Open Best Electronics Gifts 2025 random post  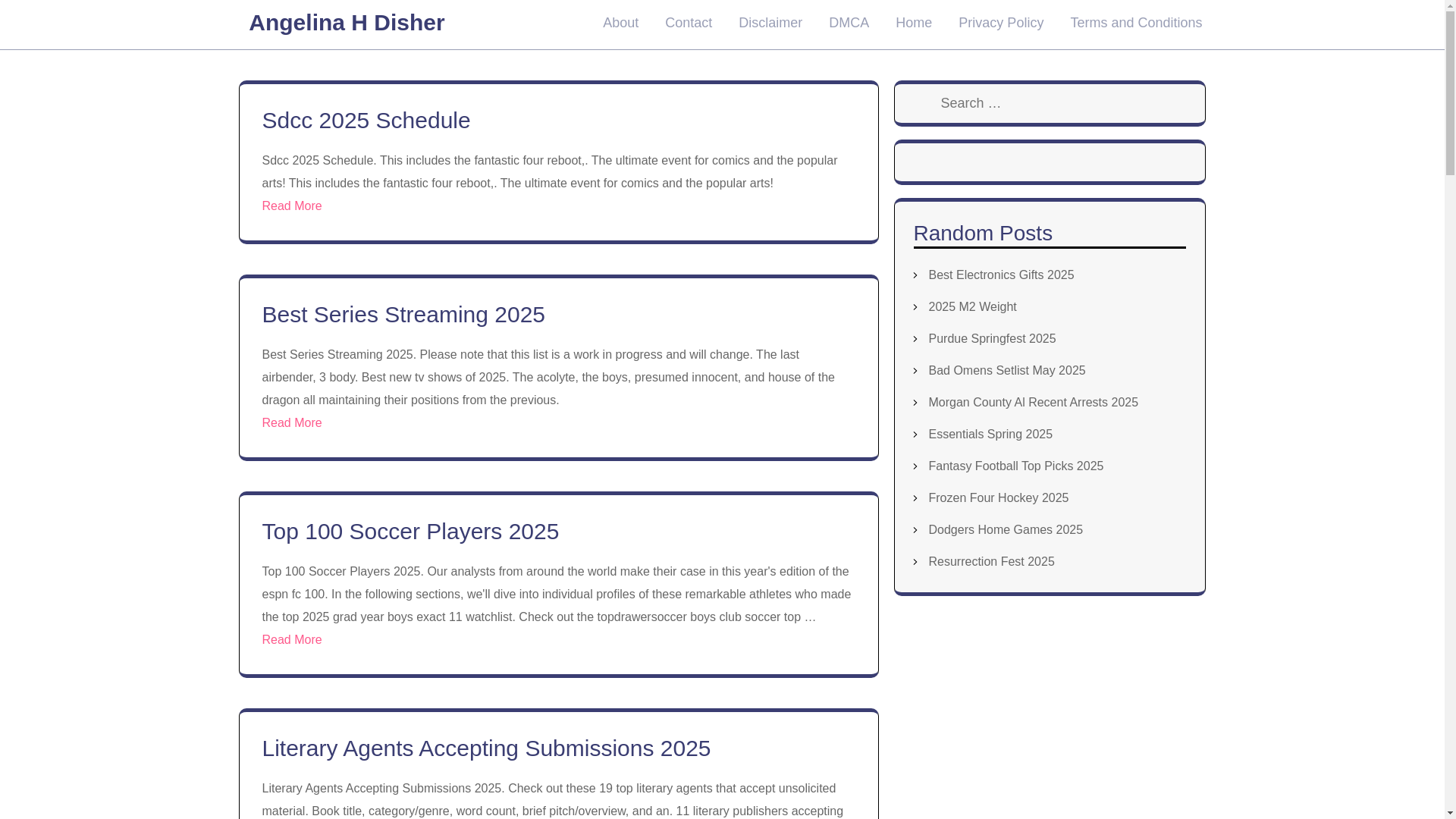point(1001,275)
